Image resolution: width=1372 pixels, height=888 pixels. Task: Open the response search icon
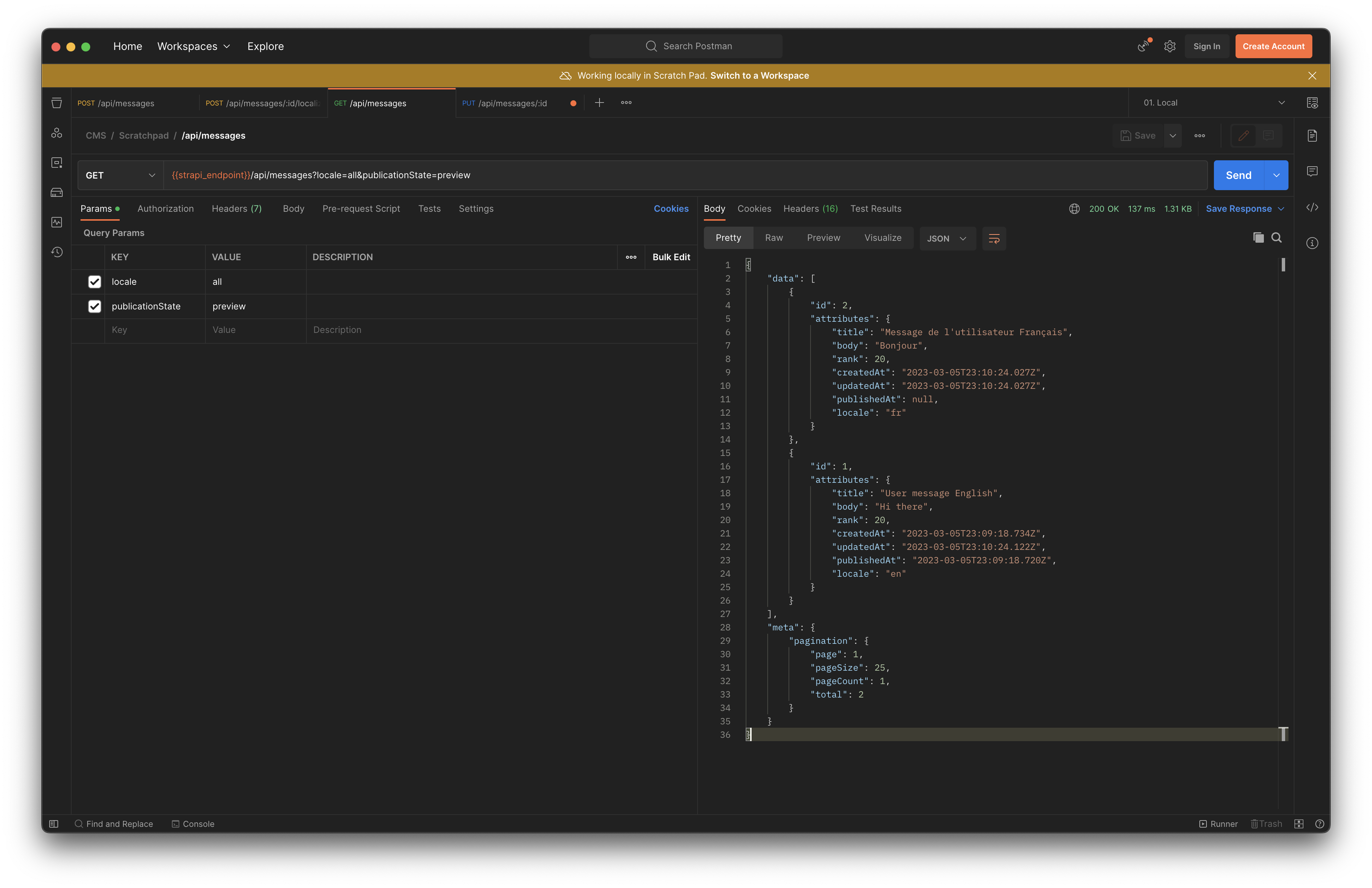coord(1277,237)
